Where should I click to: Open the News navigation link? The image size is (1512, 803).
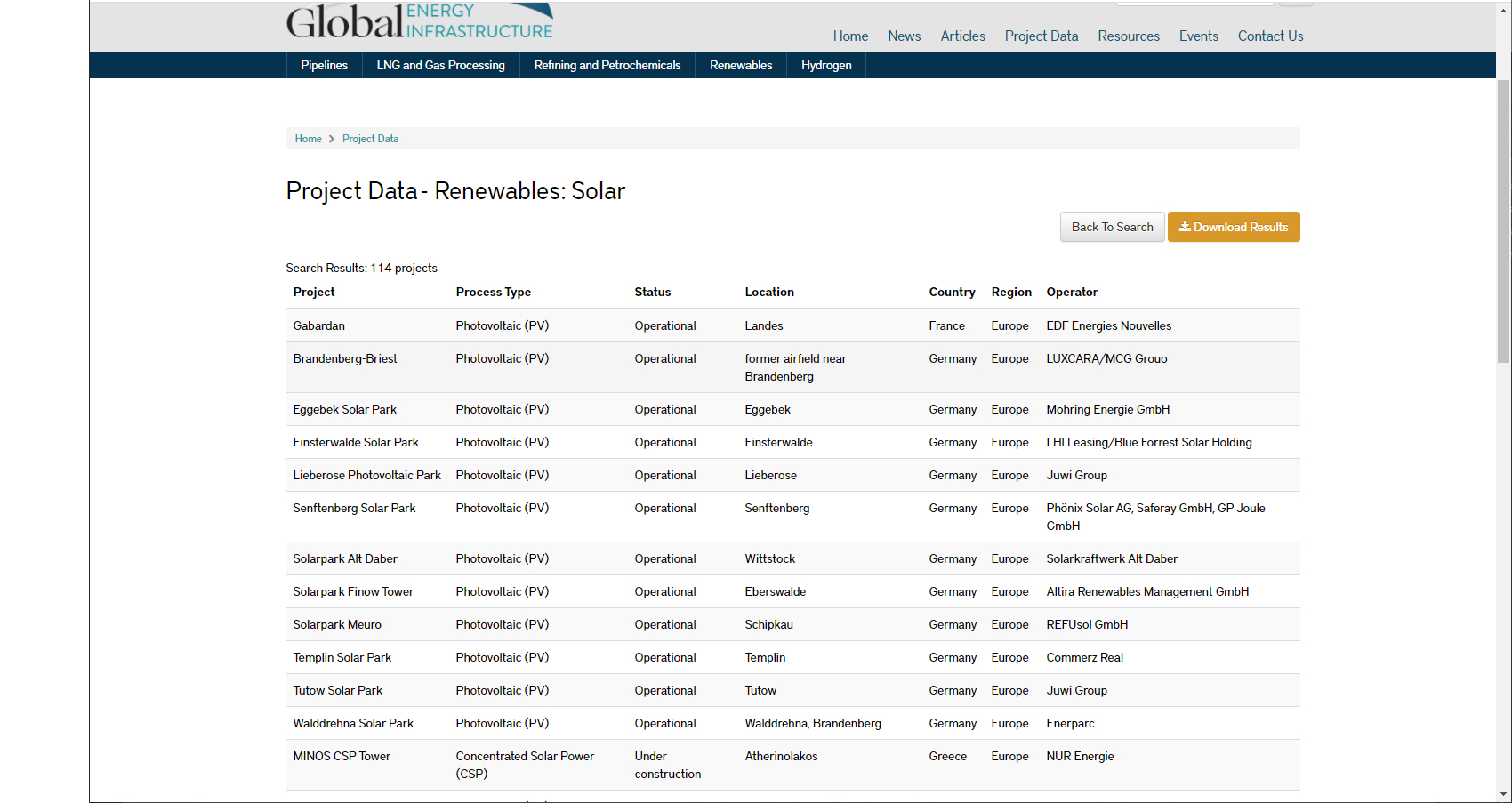904,36
